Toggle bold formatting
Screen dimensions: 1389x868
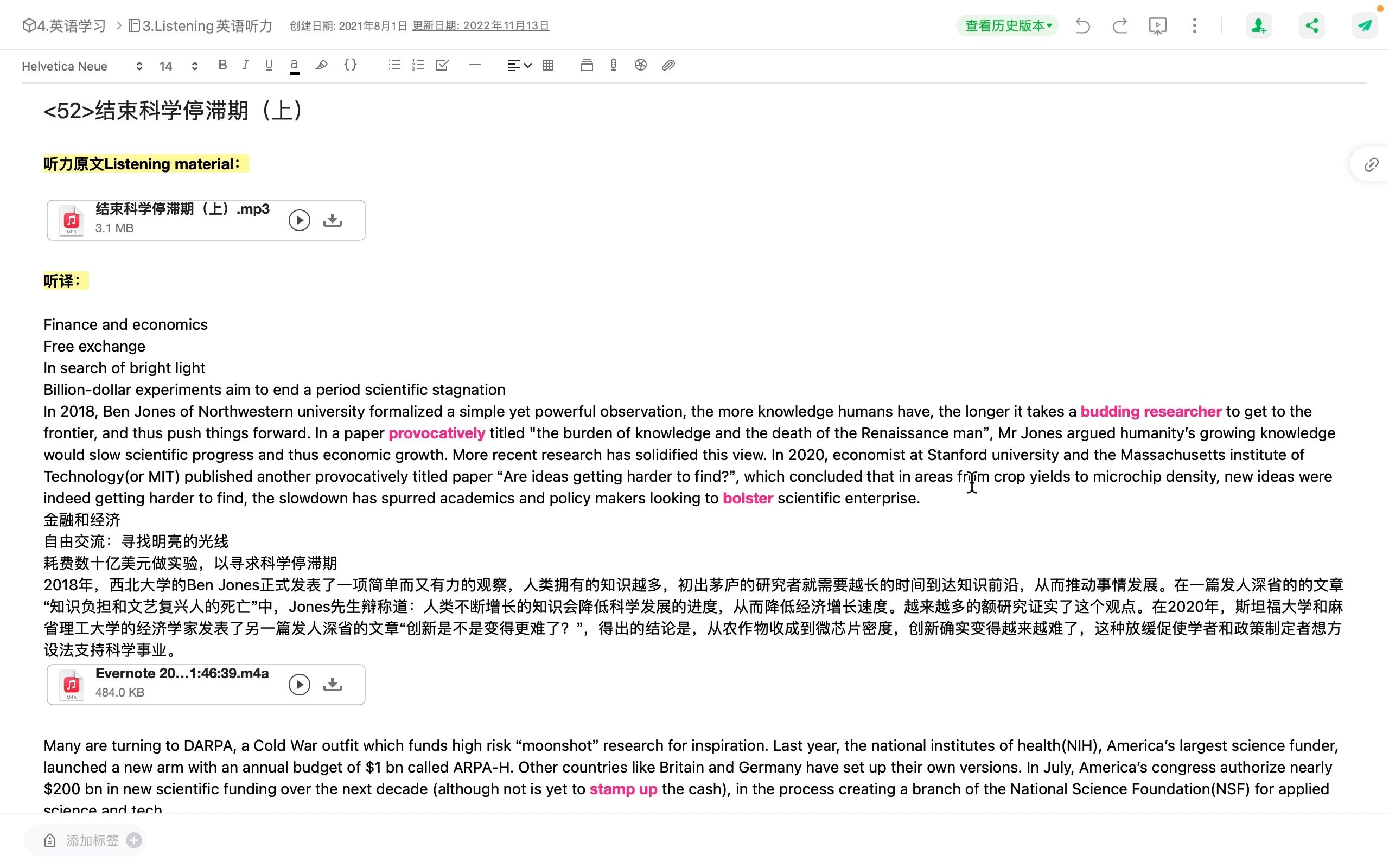[x=224, y=65]
